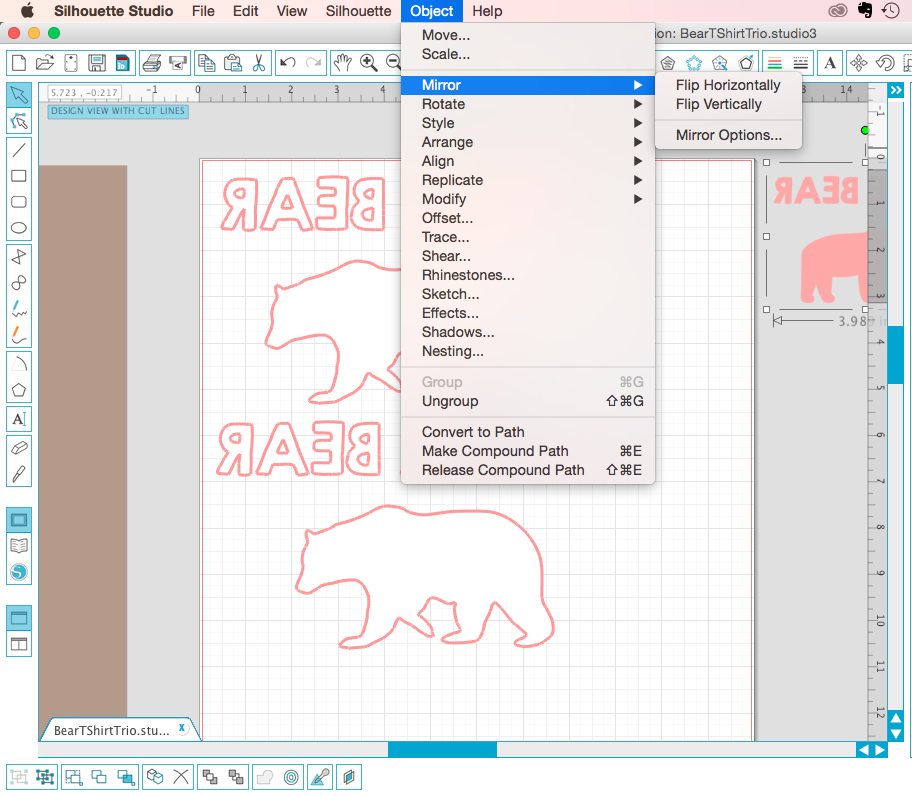Click the Zoom In magnifier

click(x=368, y=63)
